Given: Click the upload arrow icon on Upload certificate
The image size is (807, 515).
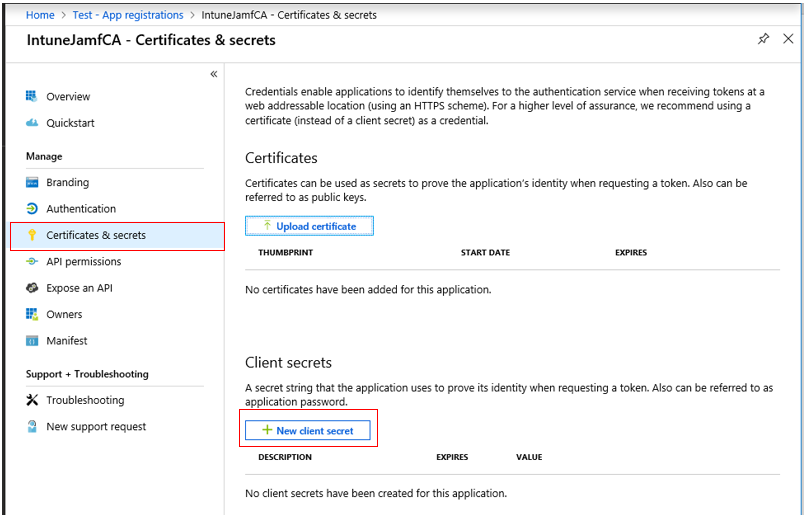Looking at the screenshot, I should [267, 225].
